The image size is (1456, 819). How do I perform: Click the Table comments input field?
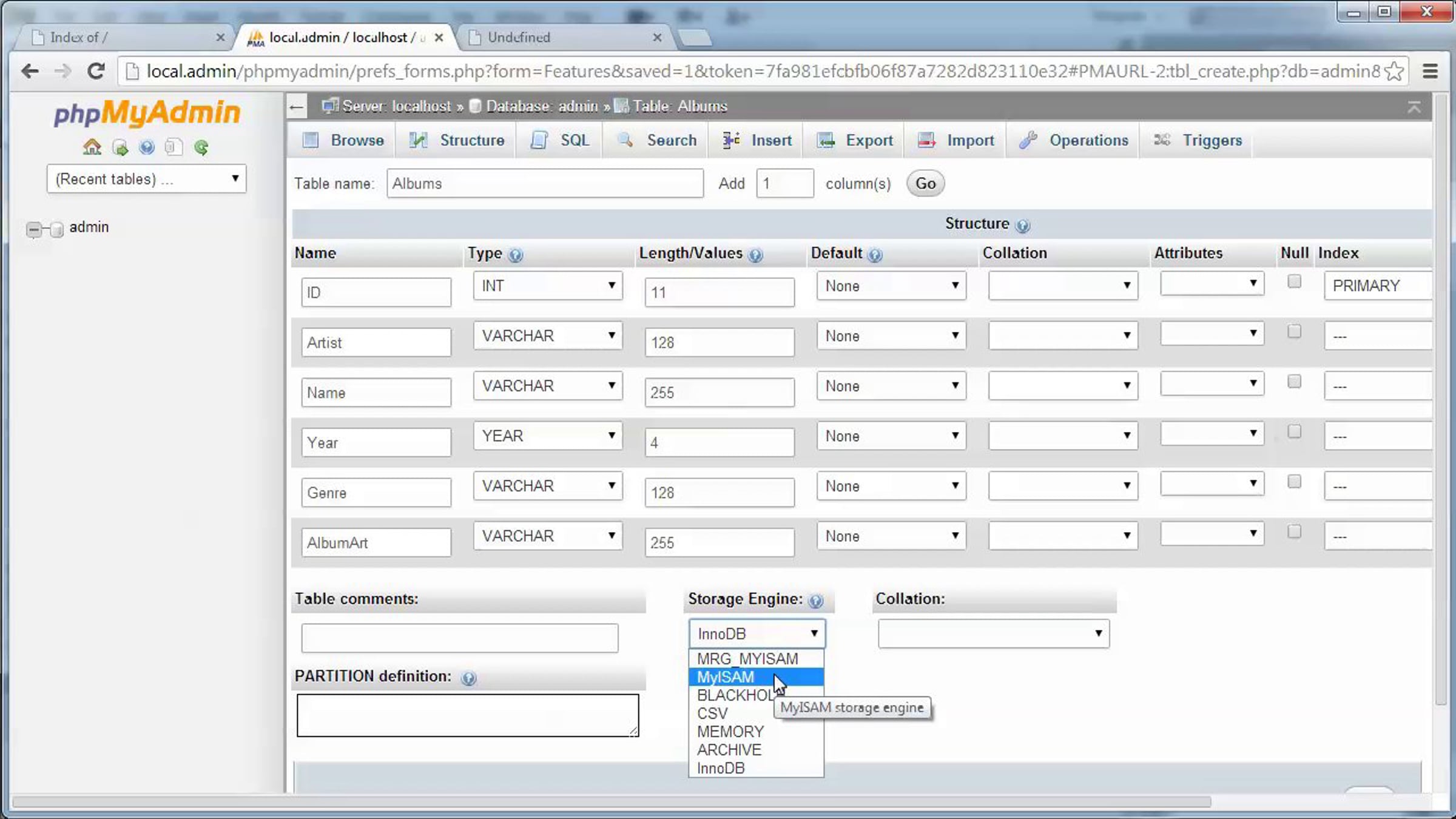(x=459, y=638)
